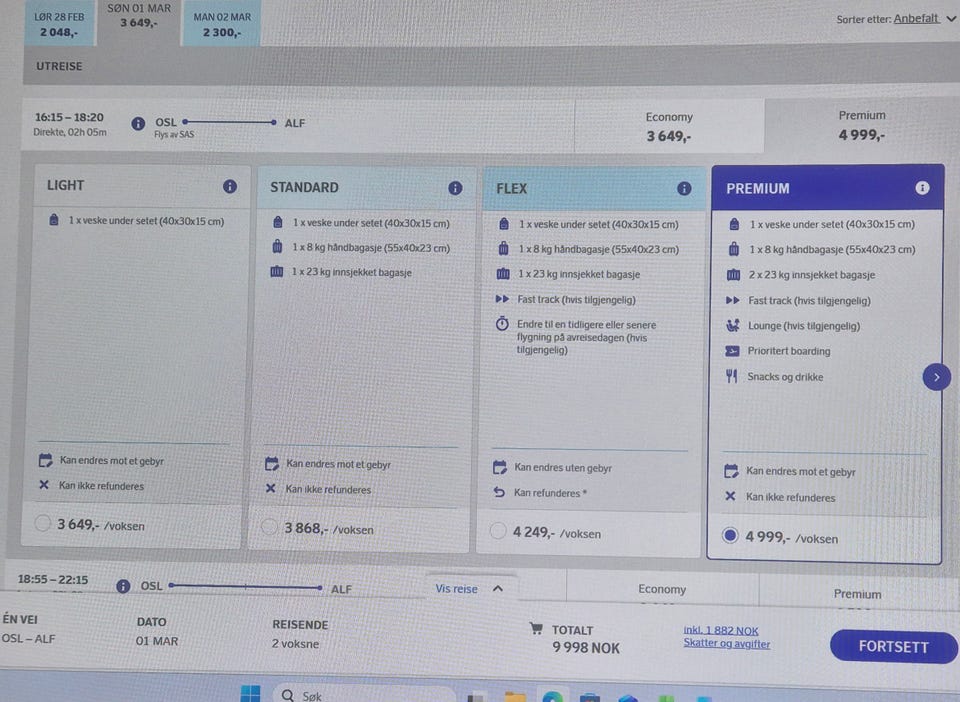Click stopwatch icon for change flight in FLEX

point(502,324)
